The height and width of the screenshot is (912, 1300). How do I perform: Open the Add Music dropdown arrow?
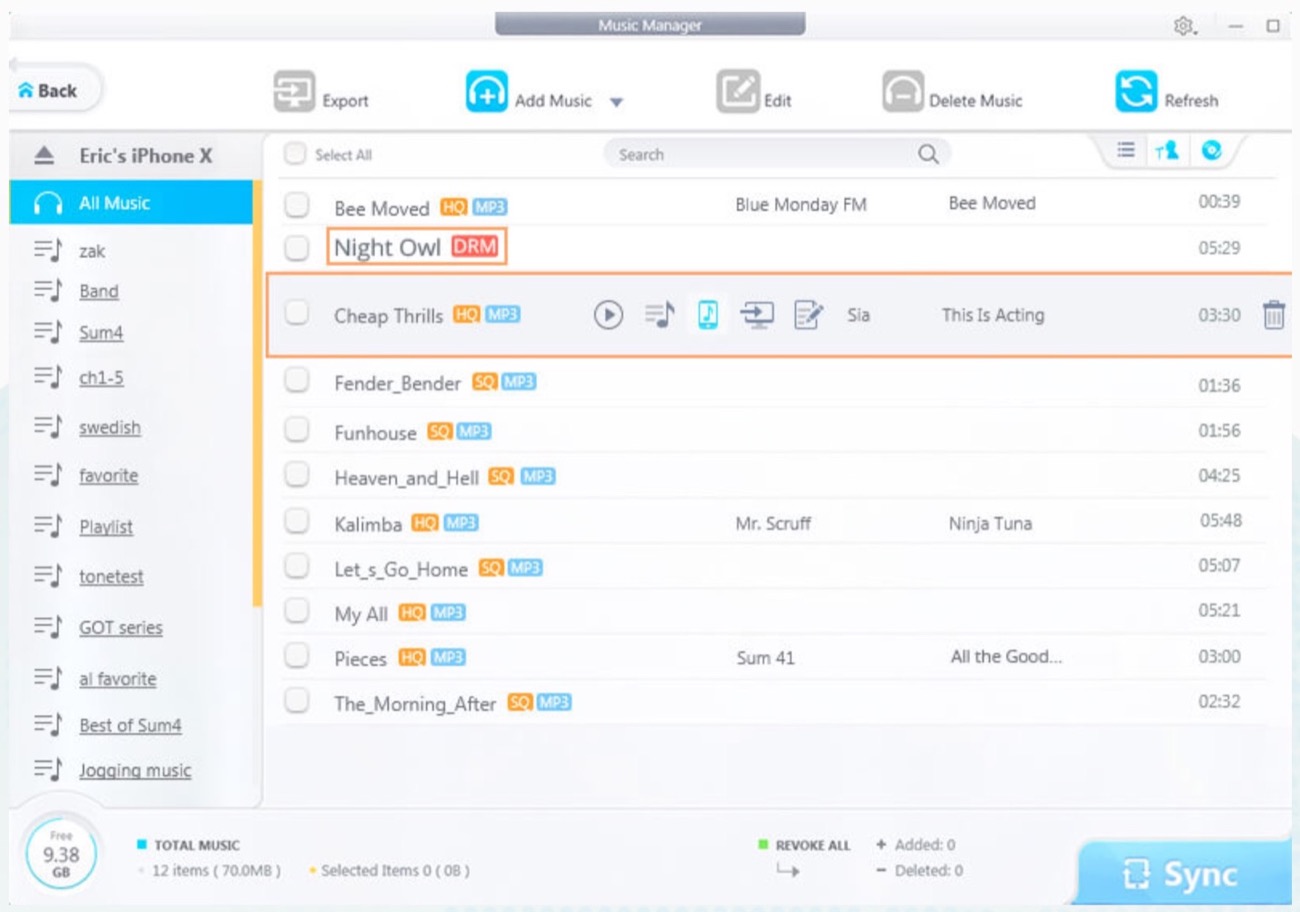pyautogui.click(x=616, y=102)
